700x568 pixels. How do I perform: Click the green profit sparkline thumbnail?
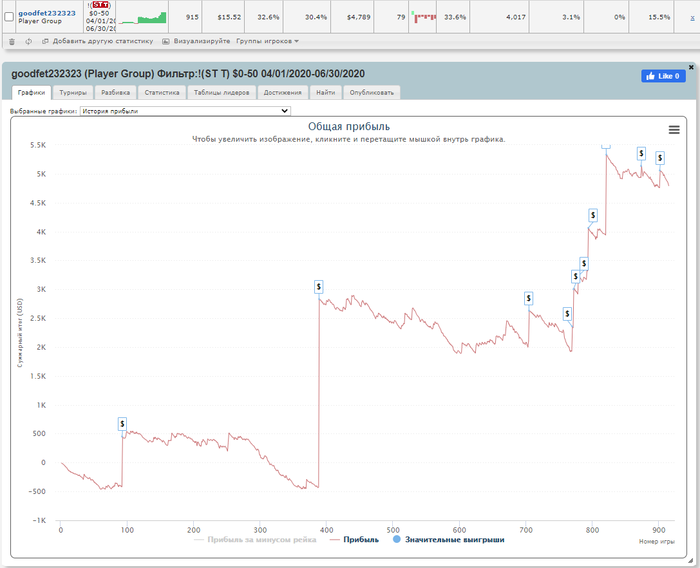[142, 17]
